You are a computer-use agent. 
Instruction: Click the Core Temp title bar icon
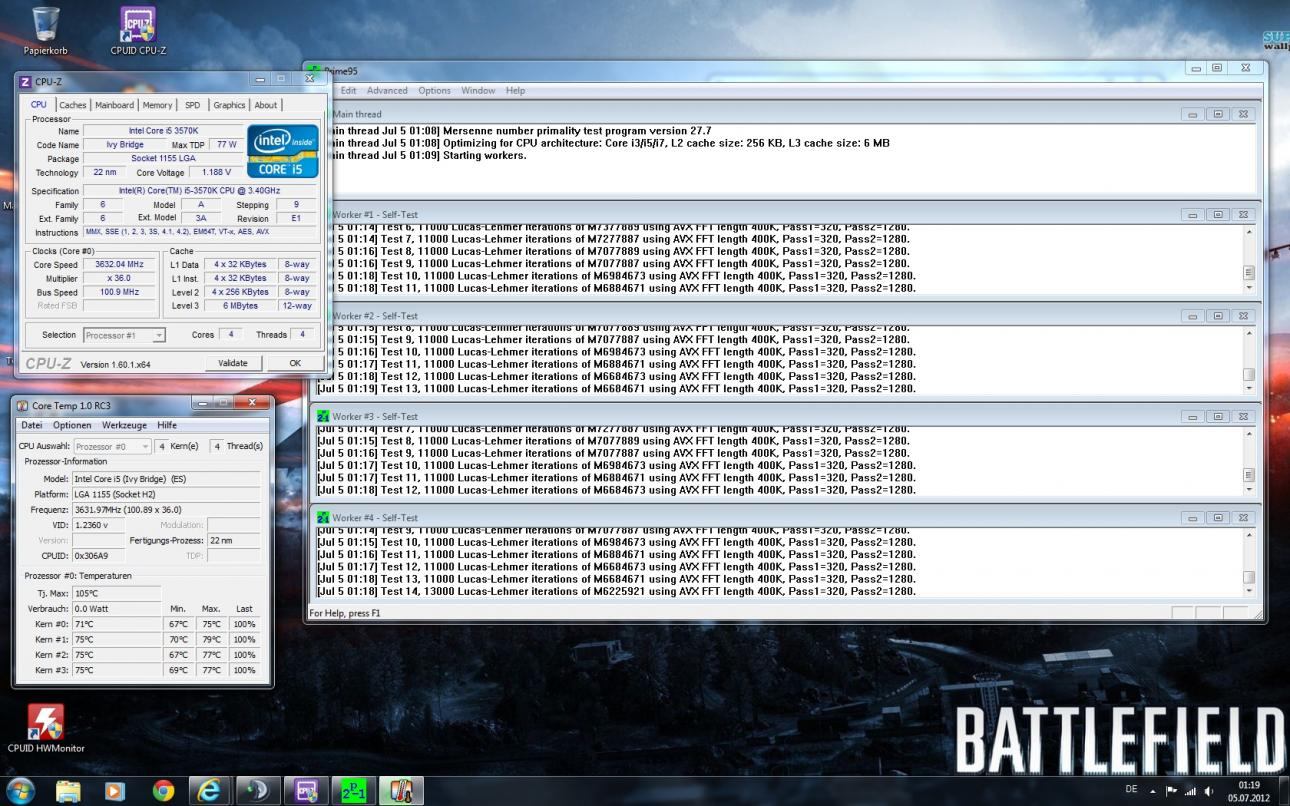click(22, 405)
